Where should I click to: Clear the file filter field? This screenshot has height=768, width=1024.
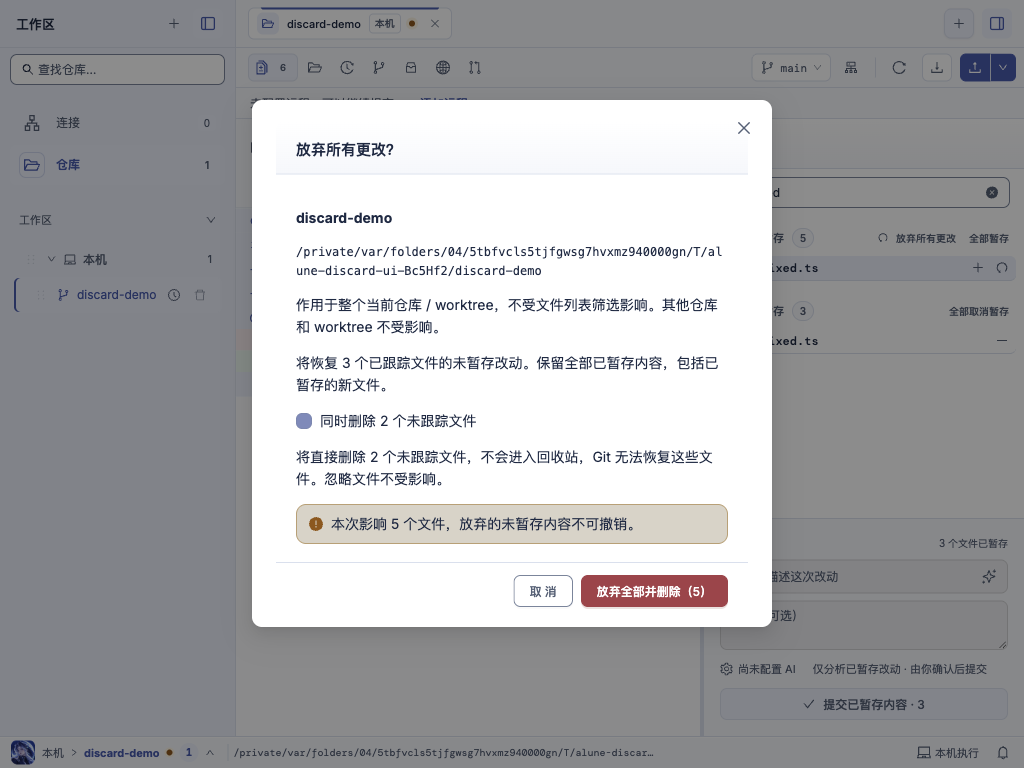click(x=992, y=193)
